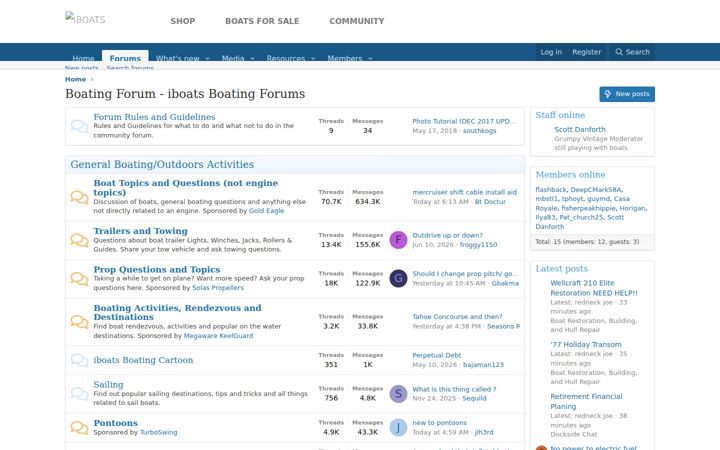Open 'What is this thing called ?' thread

(x=454, y=389)
